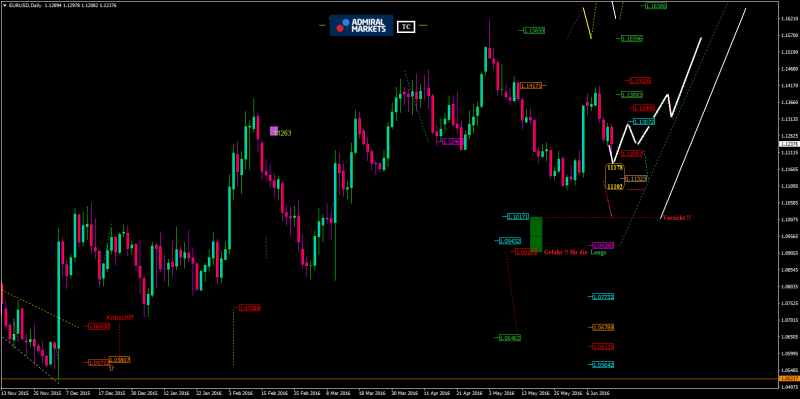Image resolution: width=800 pixels, height=399 pixels.
Task: Select the orange horizontal line at chart bottom
Action: pos(390,379)
